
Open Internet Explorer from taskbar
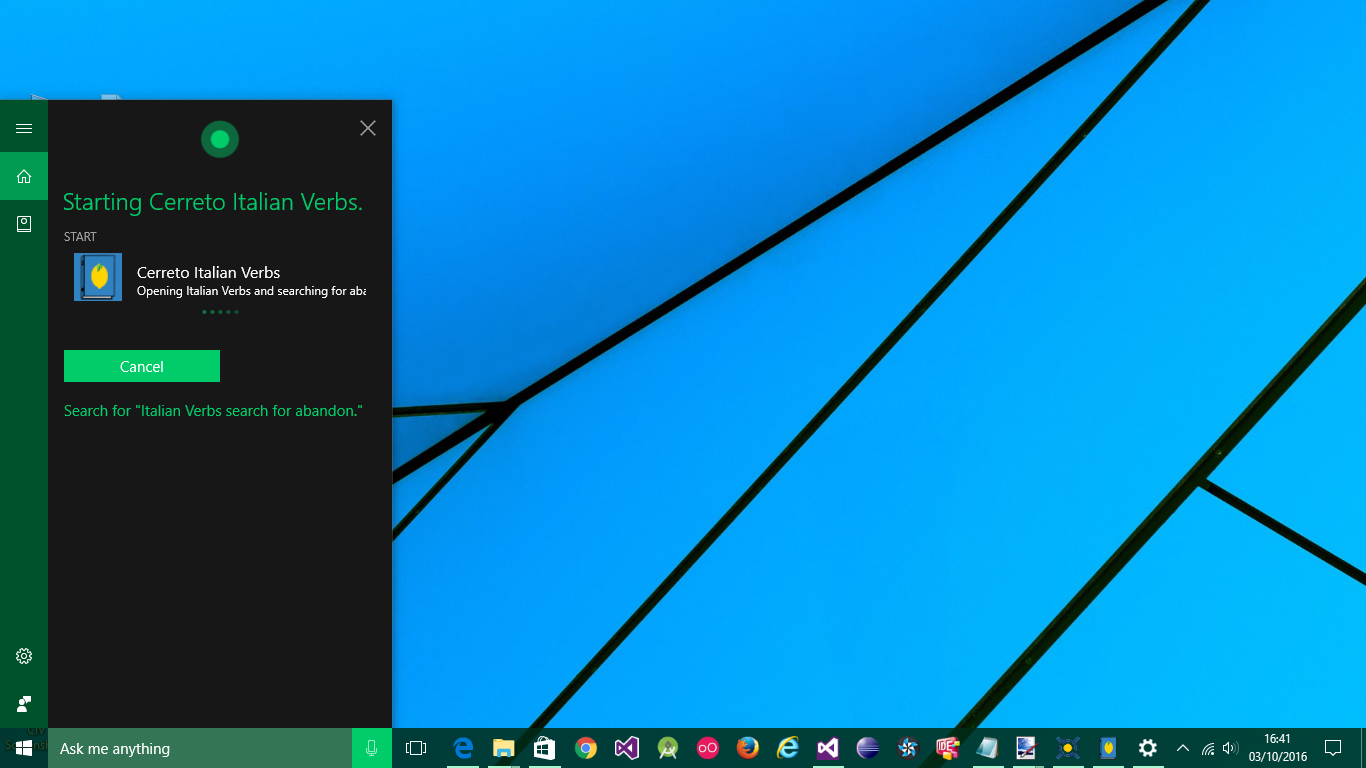[788, 748]
